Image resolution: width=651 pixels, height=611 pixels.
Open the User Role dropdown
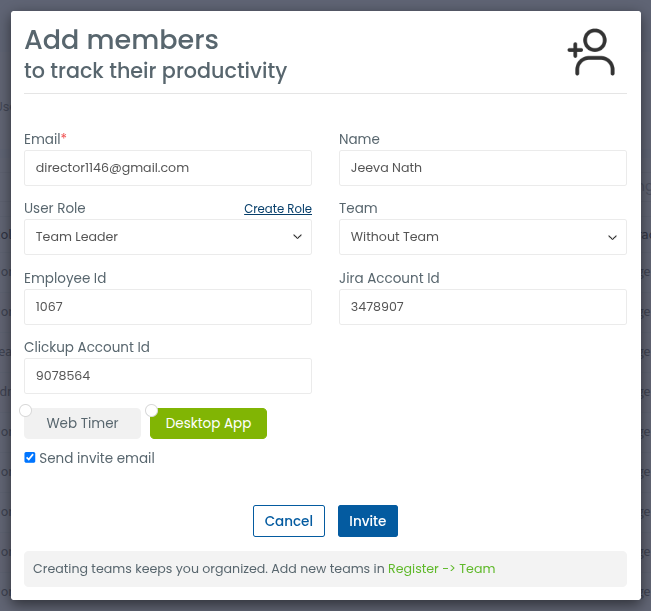click(x=168, y=237)
